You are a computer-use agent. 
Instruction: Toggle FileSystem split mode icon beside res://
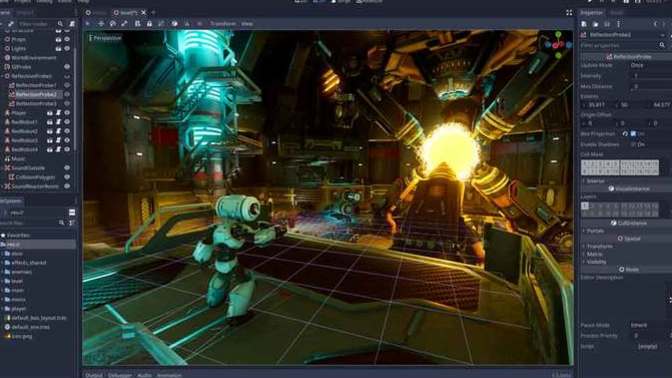click(72, 212)
